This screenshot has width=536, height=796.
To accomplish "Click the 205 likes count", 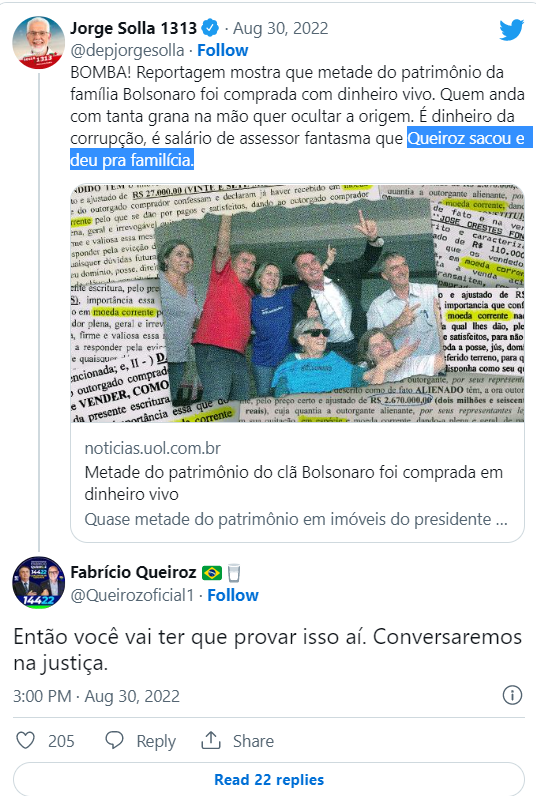I will [61, 741].
